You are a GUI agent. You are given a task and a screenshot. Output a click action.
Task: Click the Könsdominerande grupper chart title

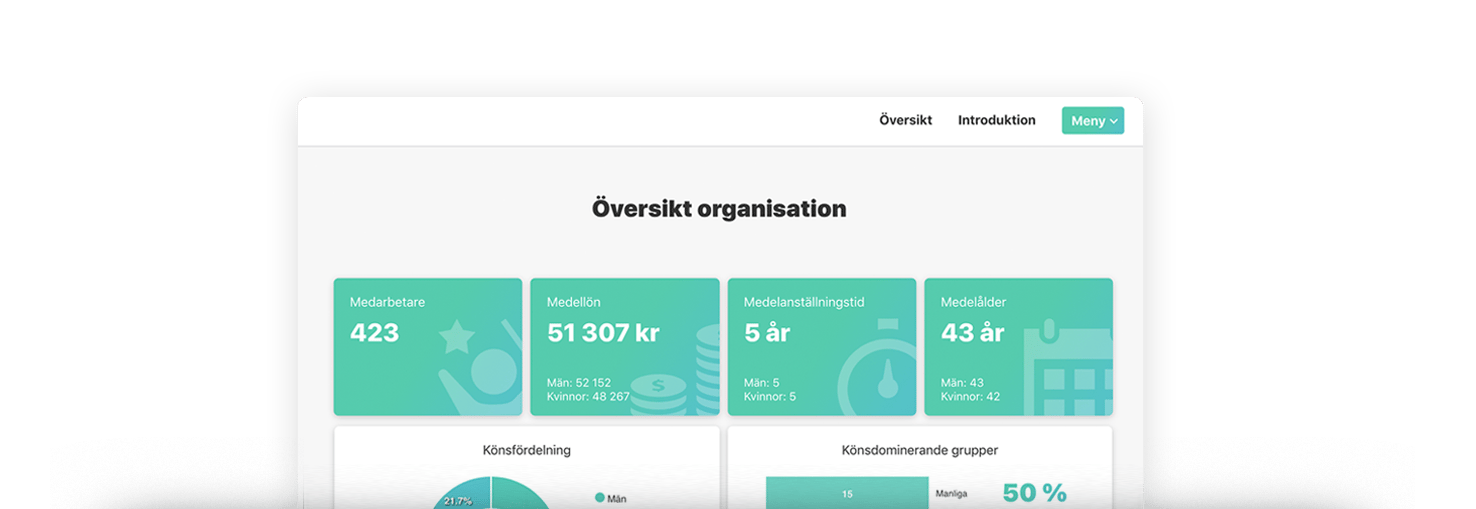point(920,450)
